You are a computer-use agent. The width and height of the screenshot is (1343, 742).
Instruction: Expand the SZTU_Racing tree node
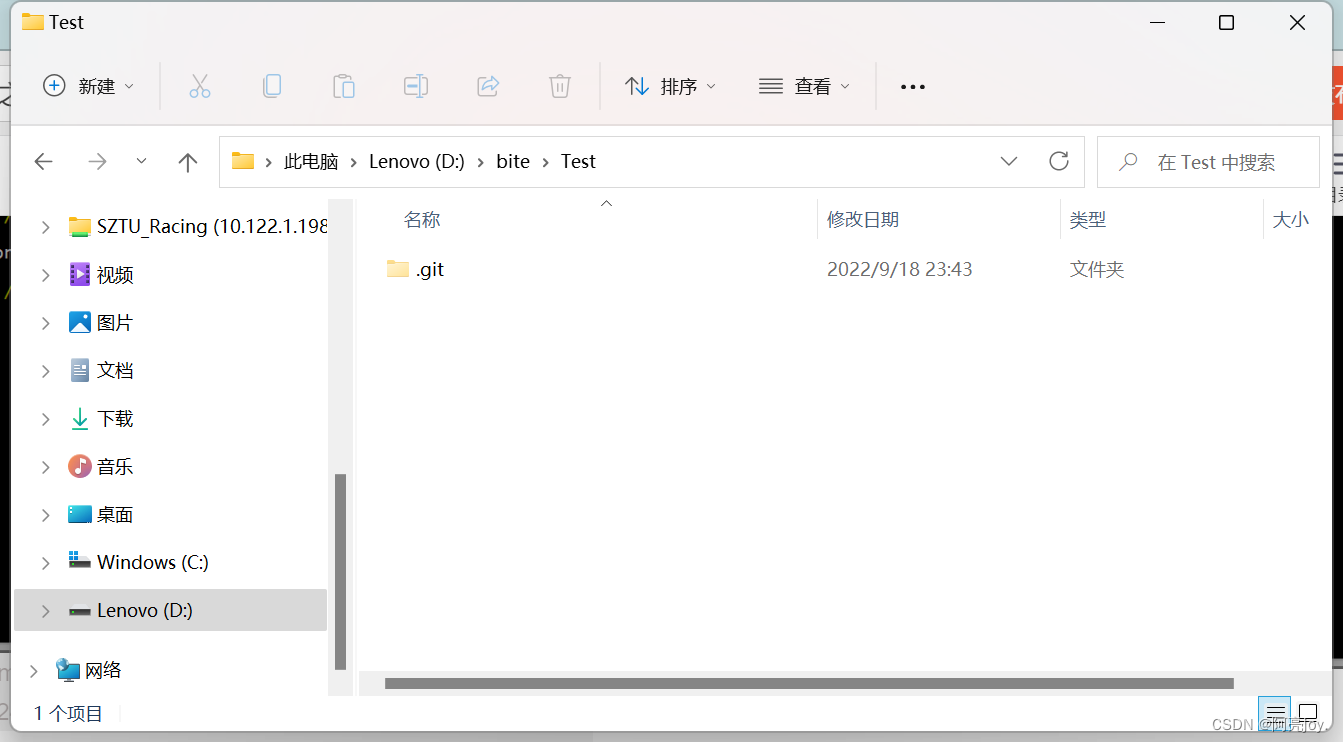pos(45,227)
